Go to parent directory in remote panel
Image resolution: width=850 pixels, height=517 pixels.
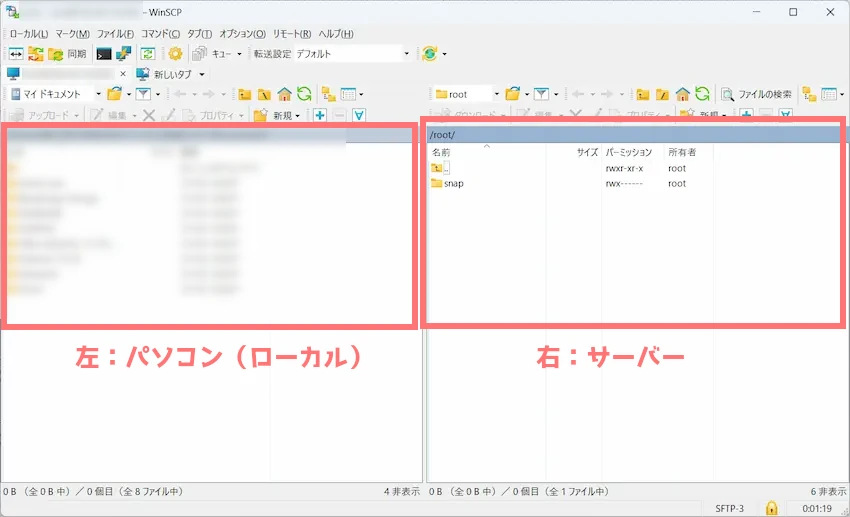coord(642,94)
